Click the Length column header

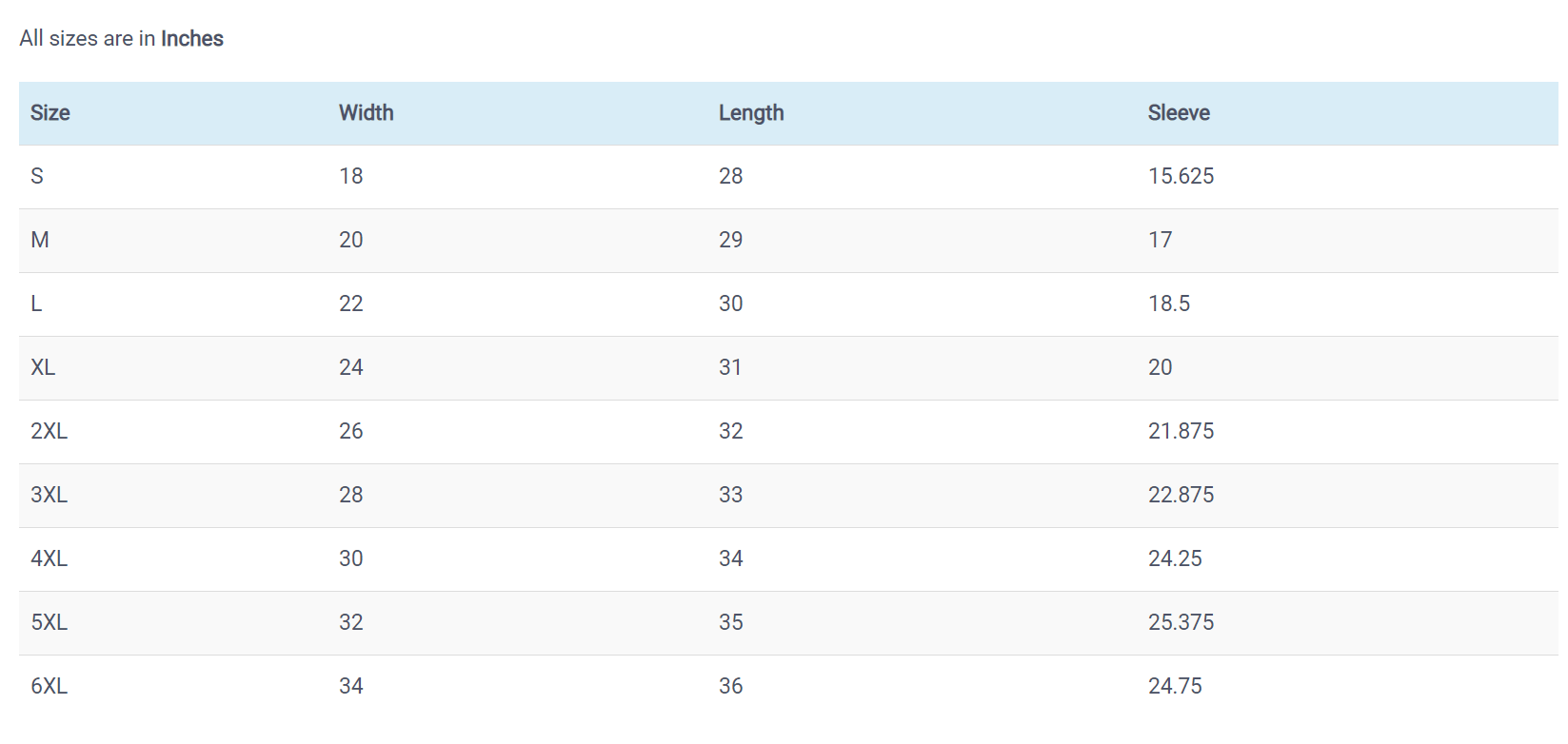point(751,113)
